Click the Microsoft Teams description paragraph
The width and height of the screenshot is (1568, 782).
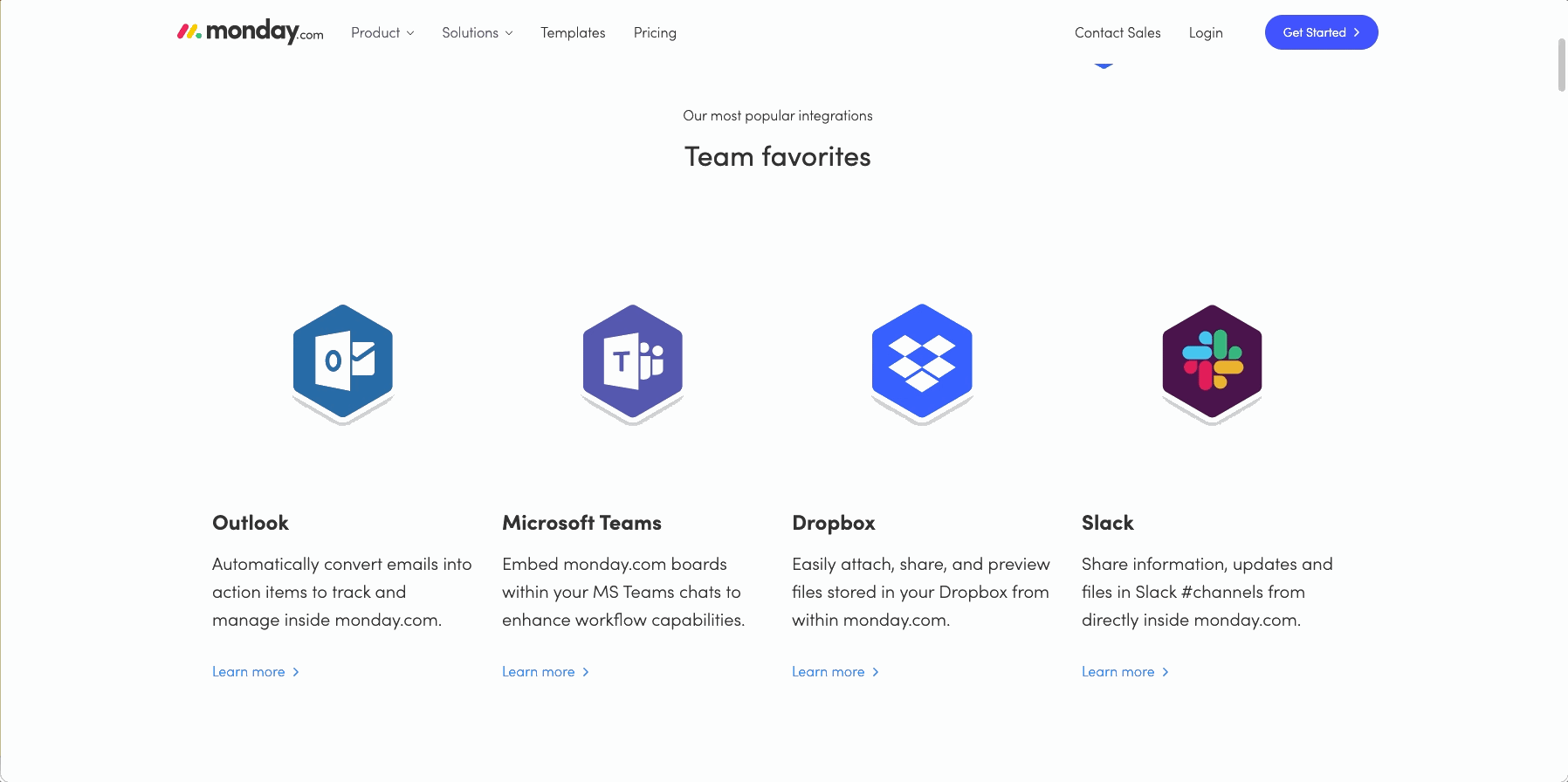tap(623, 592)
